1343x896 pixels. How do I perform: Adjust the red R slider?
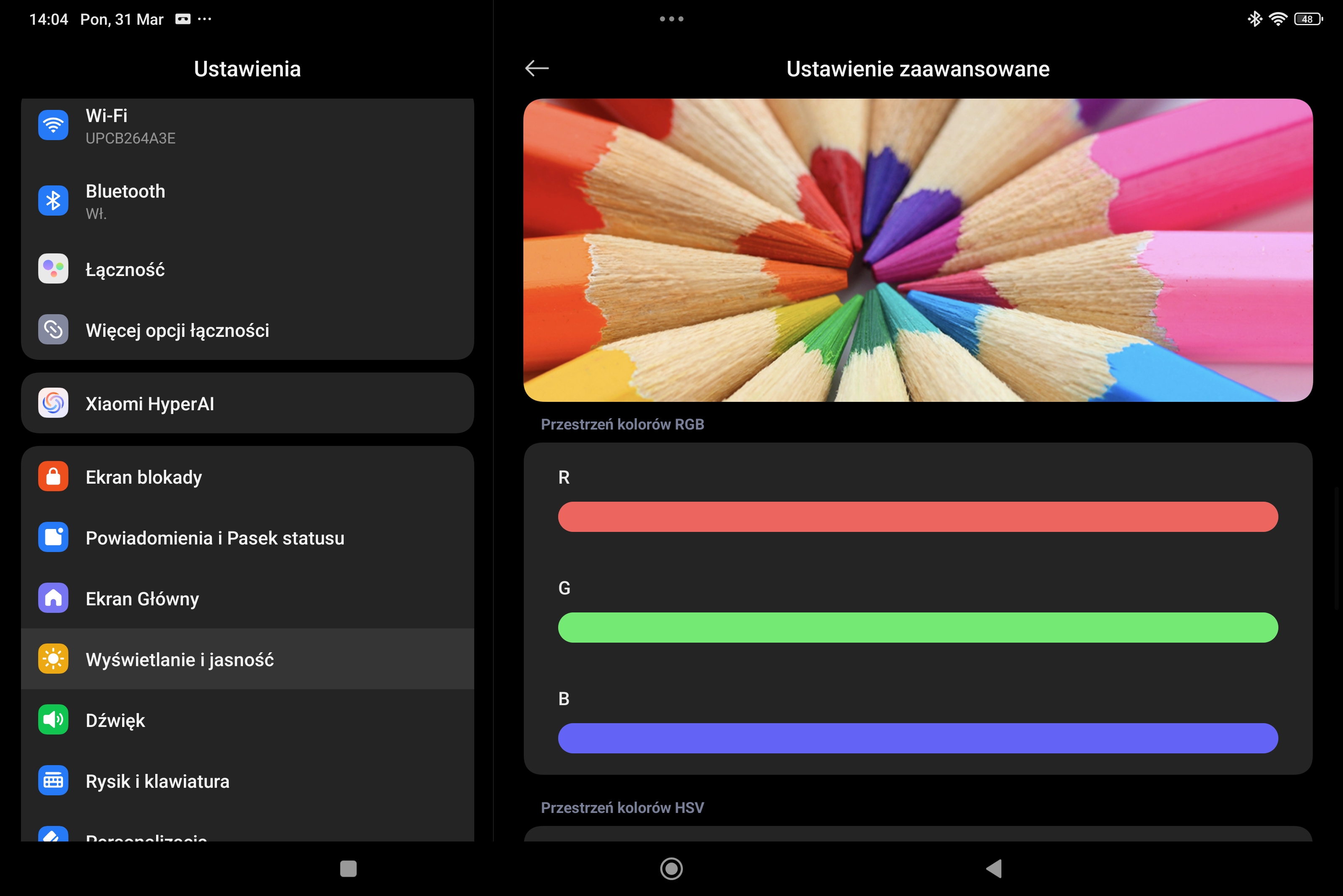coord(917,517)
